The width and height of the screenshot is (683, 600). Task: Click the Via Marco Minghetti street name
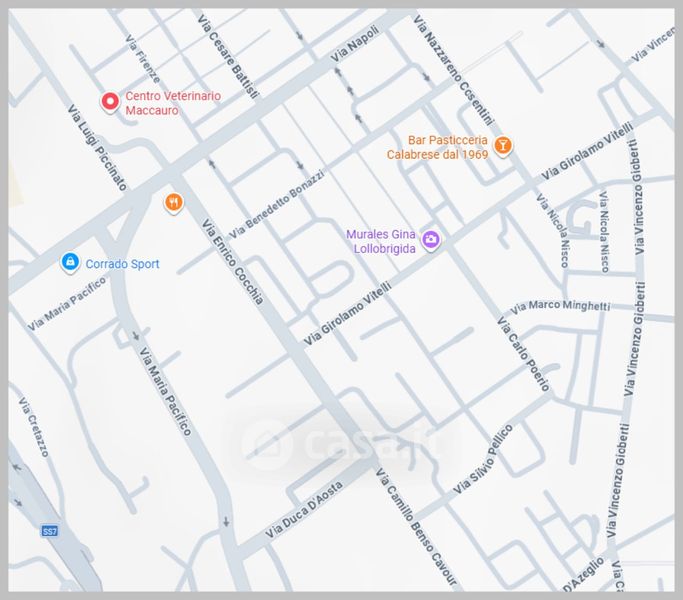click(x=559, y=305)
